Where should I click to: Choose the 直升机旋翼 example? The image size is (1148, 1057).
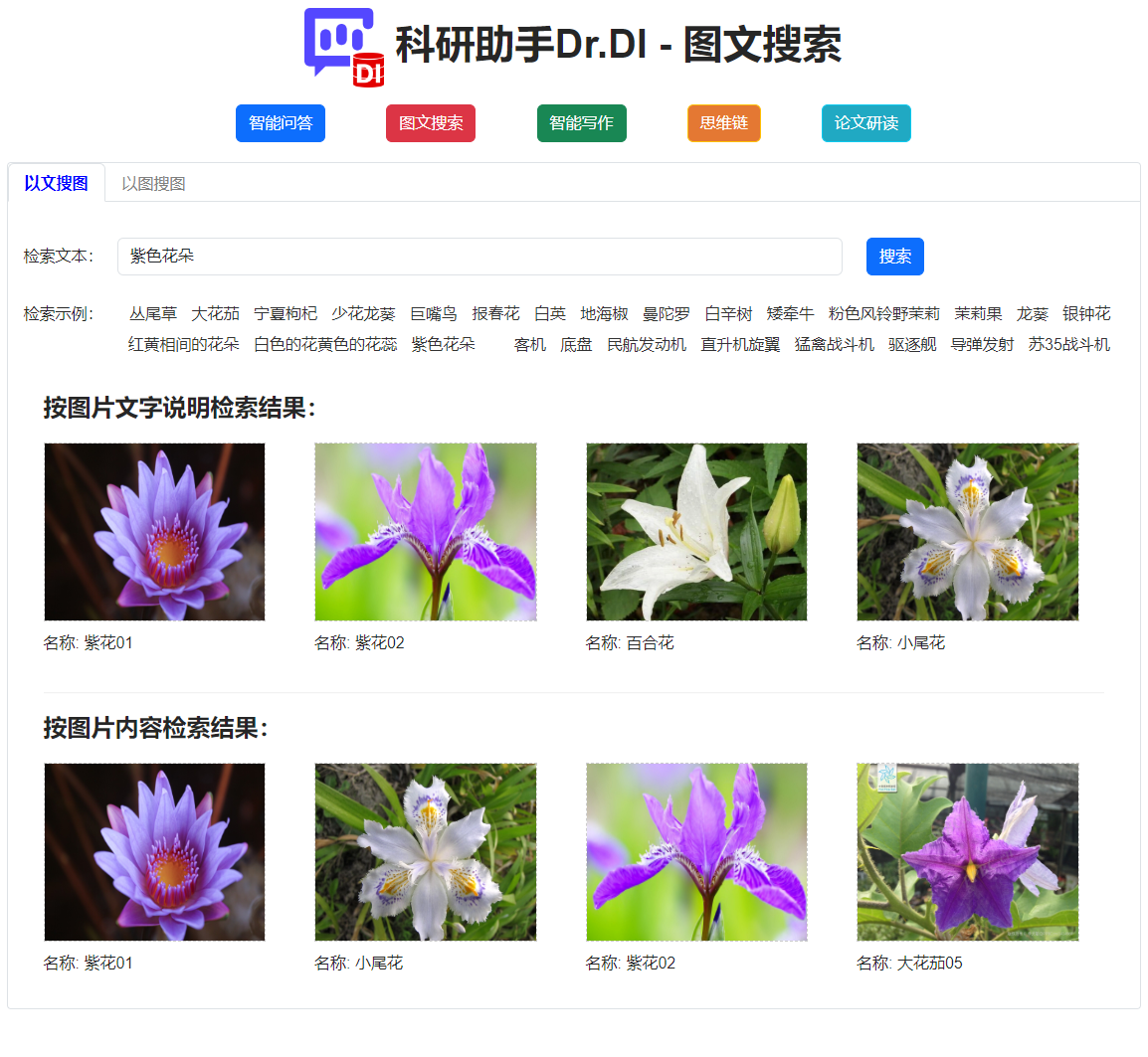click(740, 344)
